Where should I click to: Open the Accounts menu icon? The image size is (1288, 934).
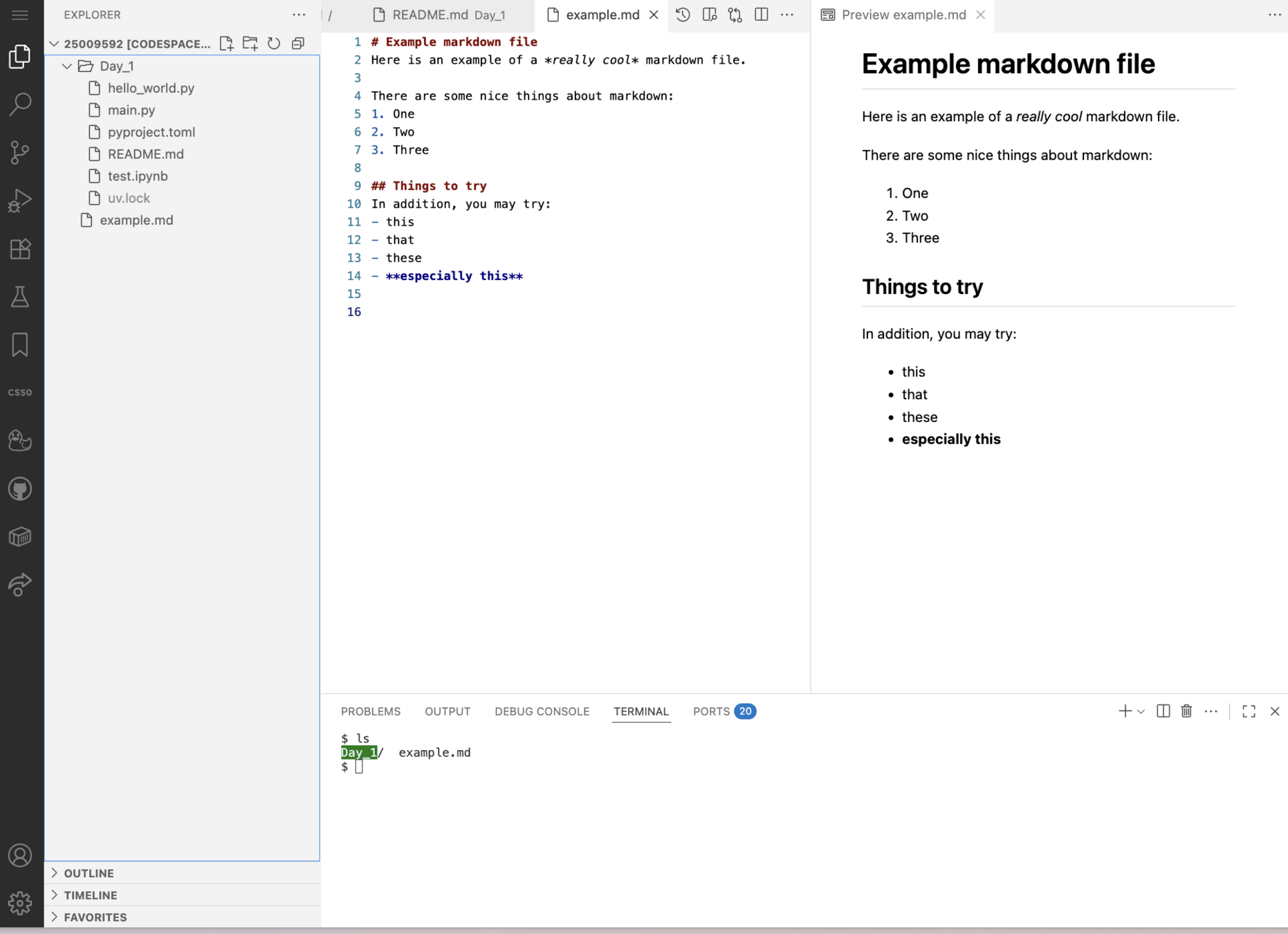pos(20,856)
